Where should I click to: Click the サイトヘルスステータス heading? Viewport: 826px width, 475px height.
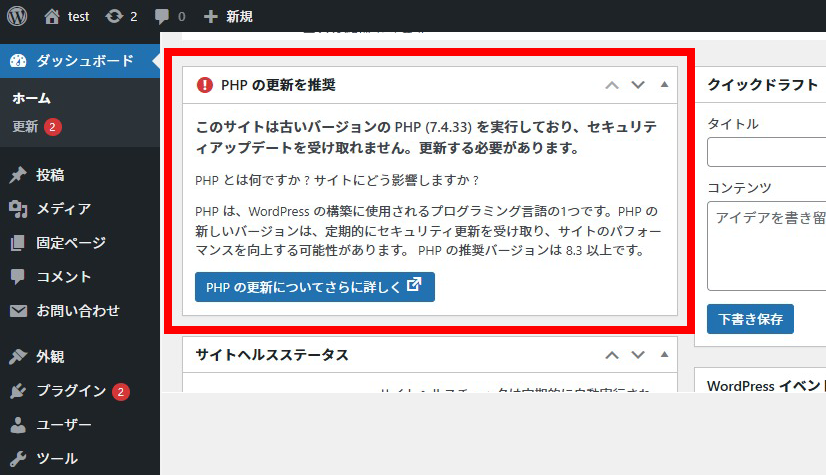pyautogui.click(x=272, y=355)
